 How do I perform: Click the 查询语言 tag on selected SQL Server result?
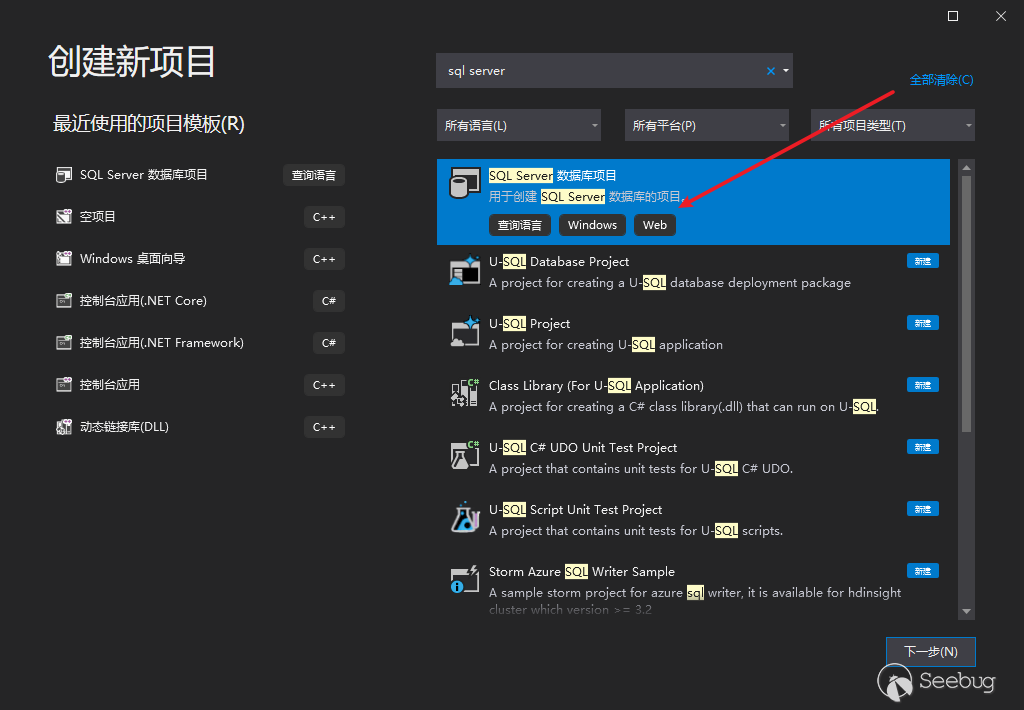(520, 225)
